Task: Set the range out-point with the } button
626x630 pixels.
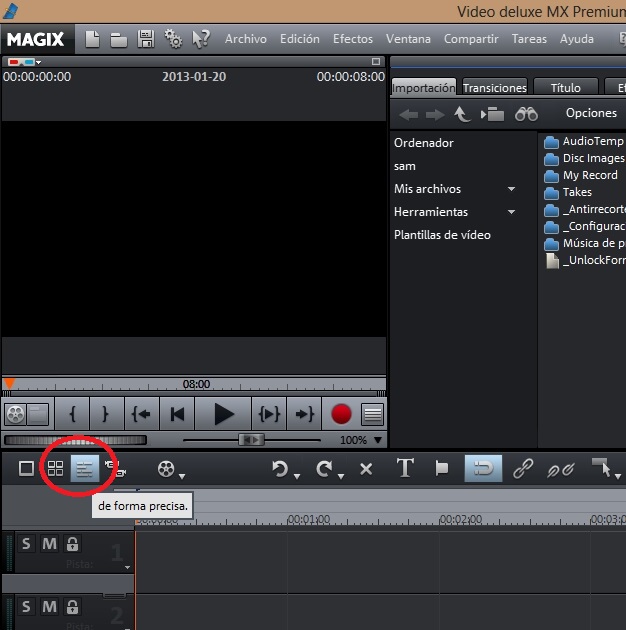Action: click(106, 414)
